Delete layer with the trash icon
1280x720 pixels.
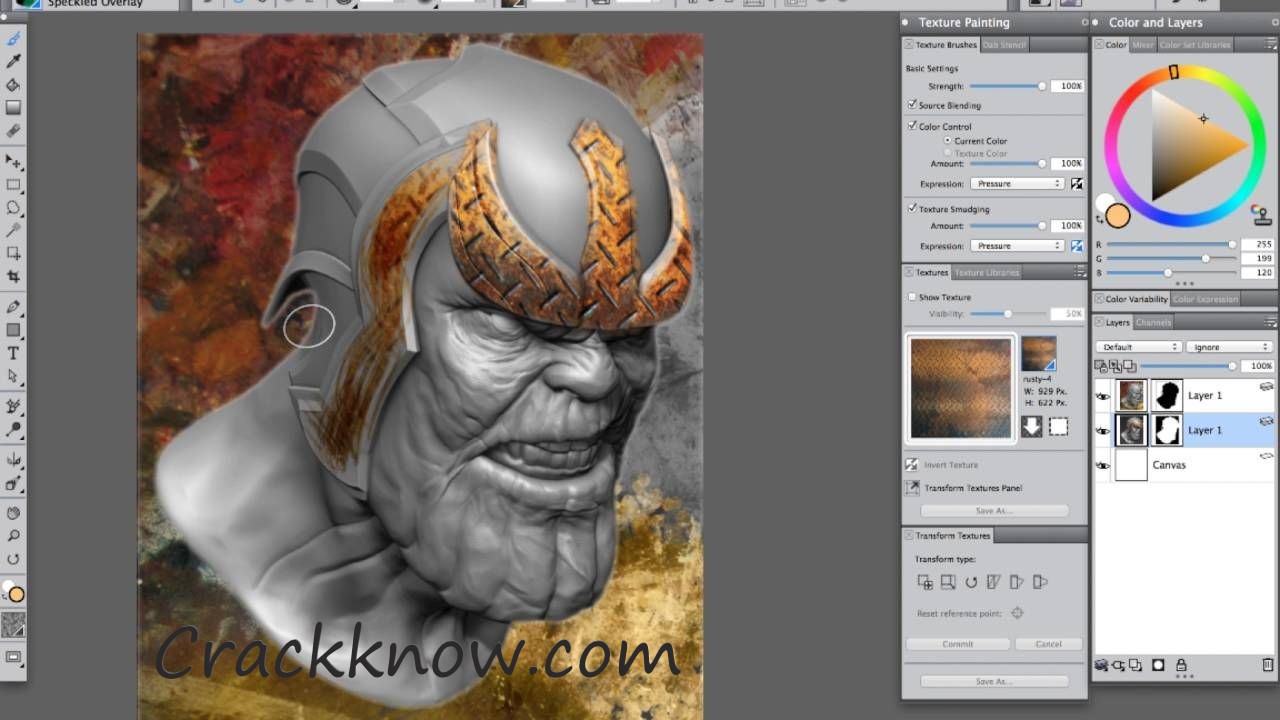point(1268,665)
